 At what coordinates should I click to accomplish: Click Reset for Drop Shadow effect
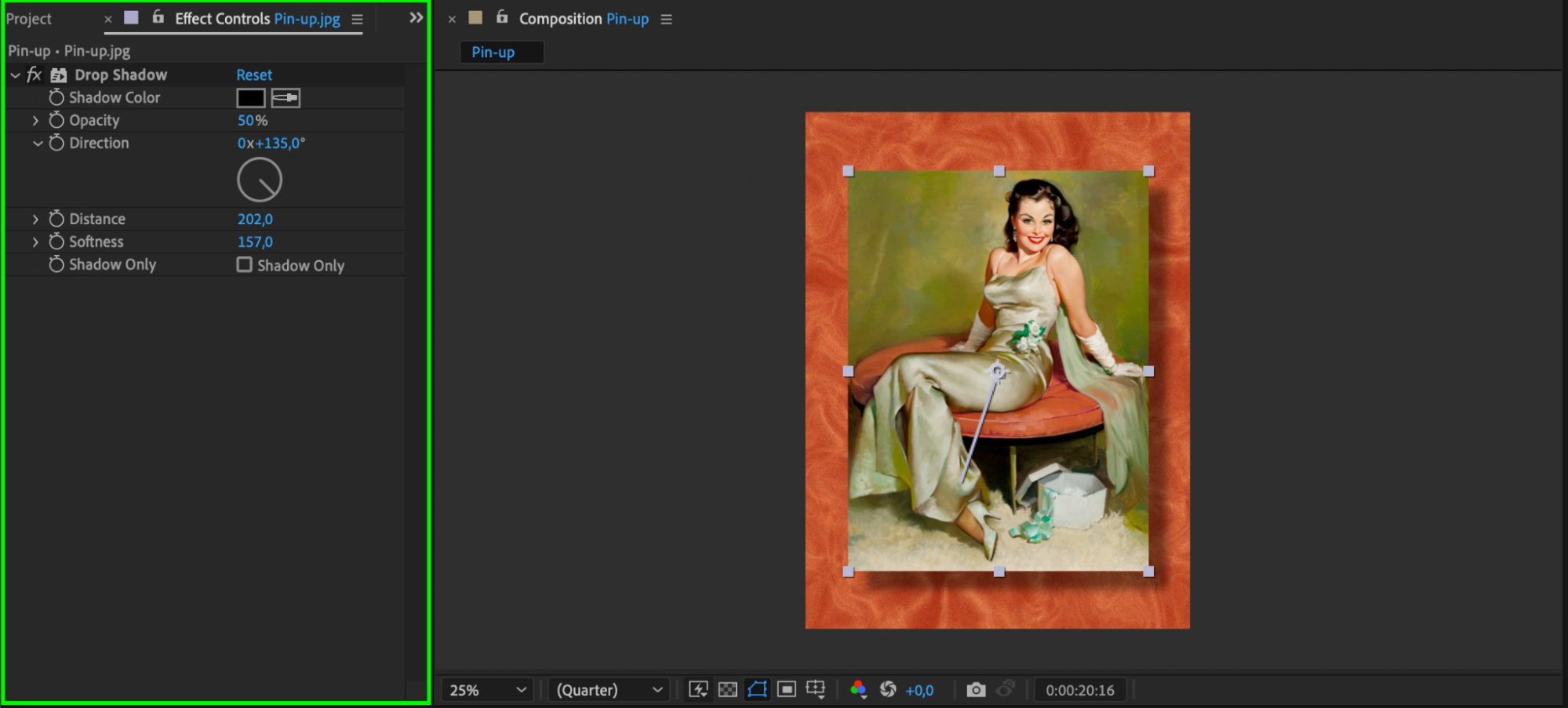tap(254, 75)
